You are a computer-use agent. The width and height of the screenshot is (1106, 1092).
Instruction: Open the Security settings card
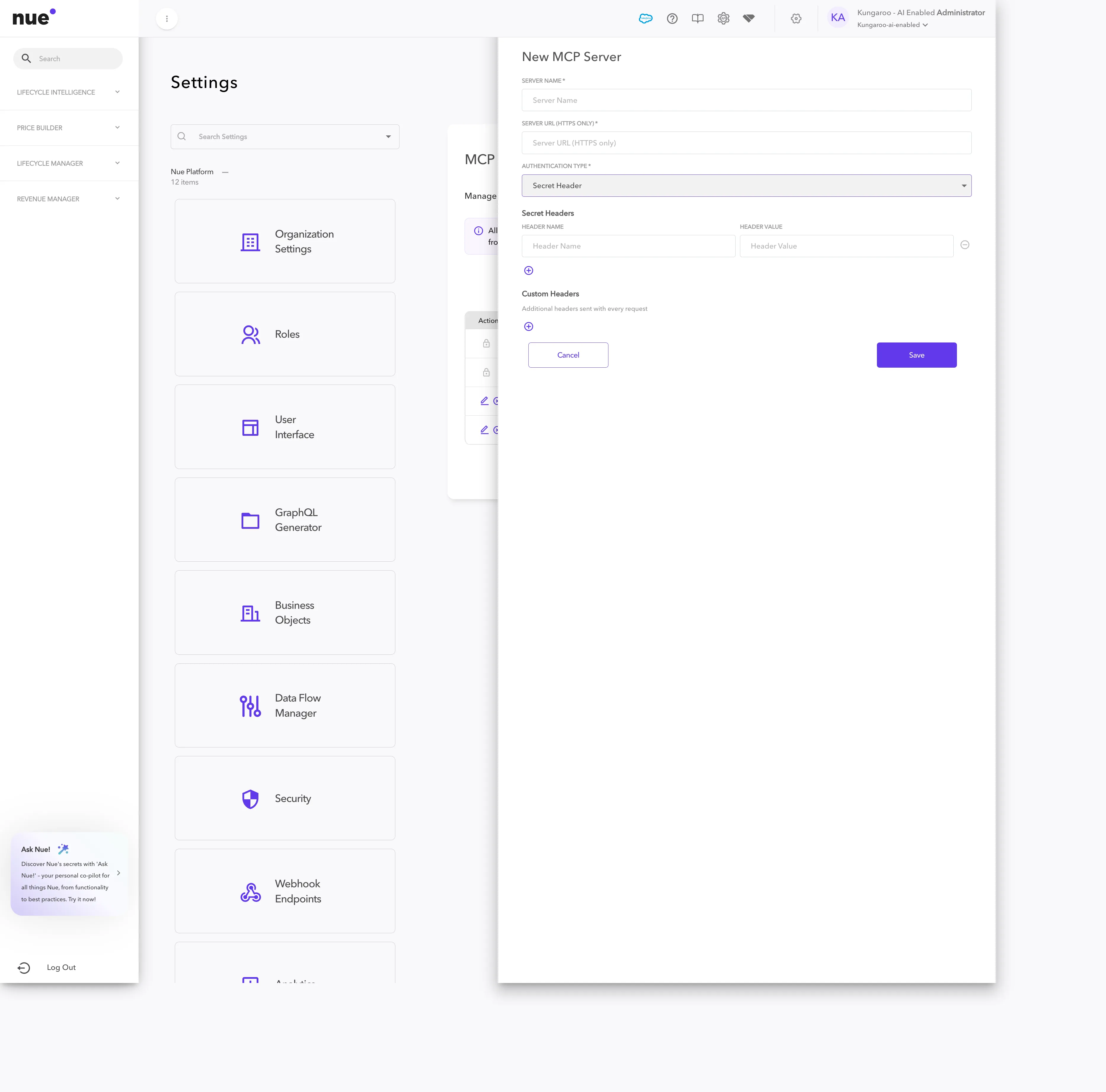click(285, 798)
